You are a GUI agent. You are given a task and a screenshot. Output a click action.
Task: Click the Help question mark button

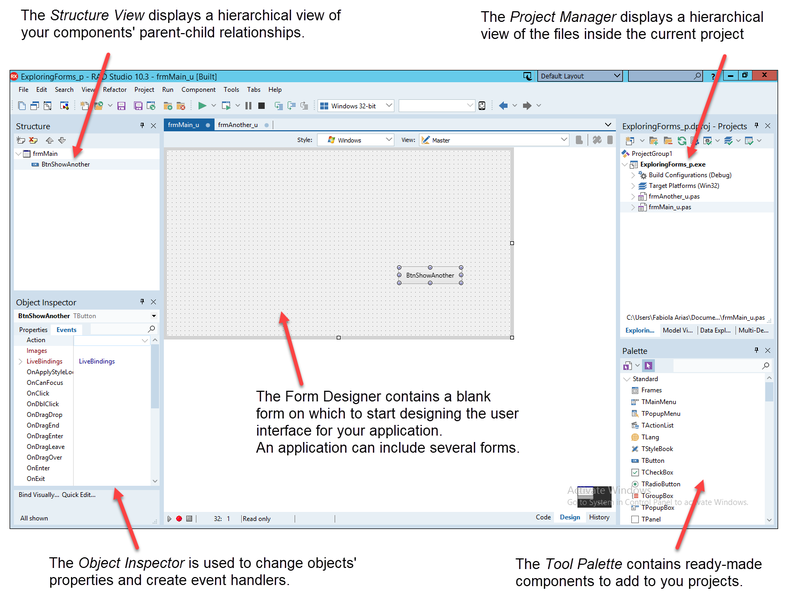tap(713, 76)
